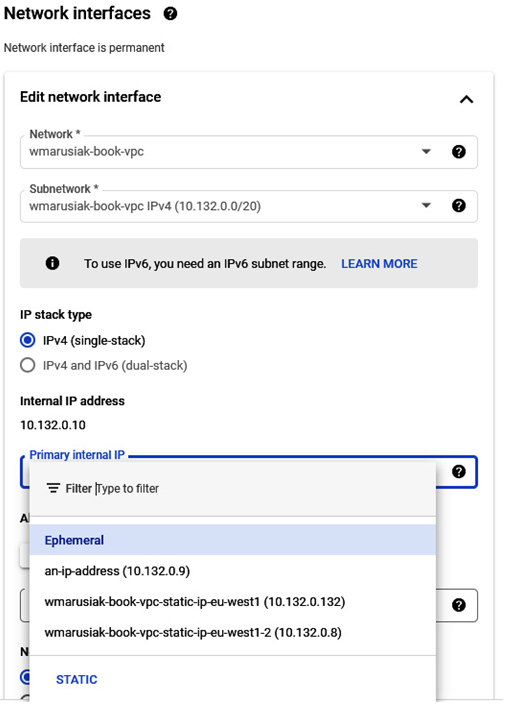Click the STATIC button
Viewport: 505px width, 710px height.
coord(77,679)
